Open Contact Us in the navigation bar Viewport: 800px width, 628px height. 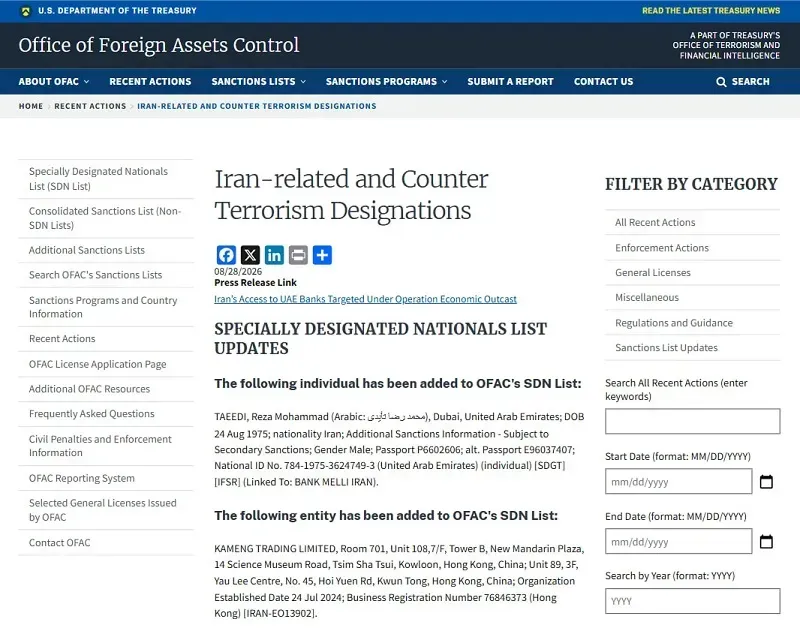tap(603, 82)
